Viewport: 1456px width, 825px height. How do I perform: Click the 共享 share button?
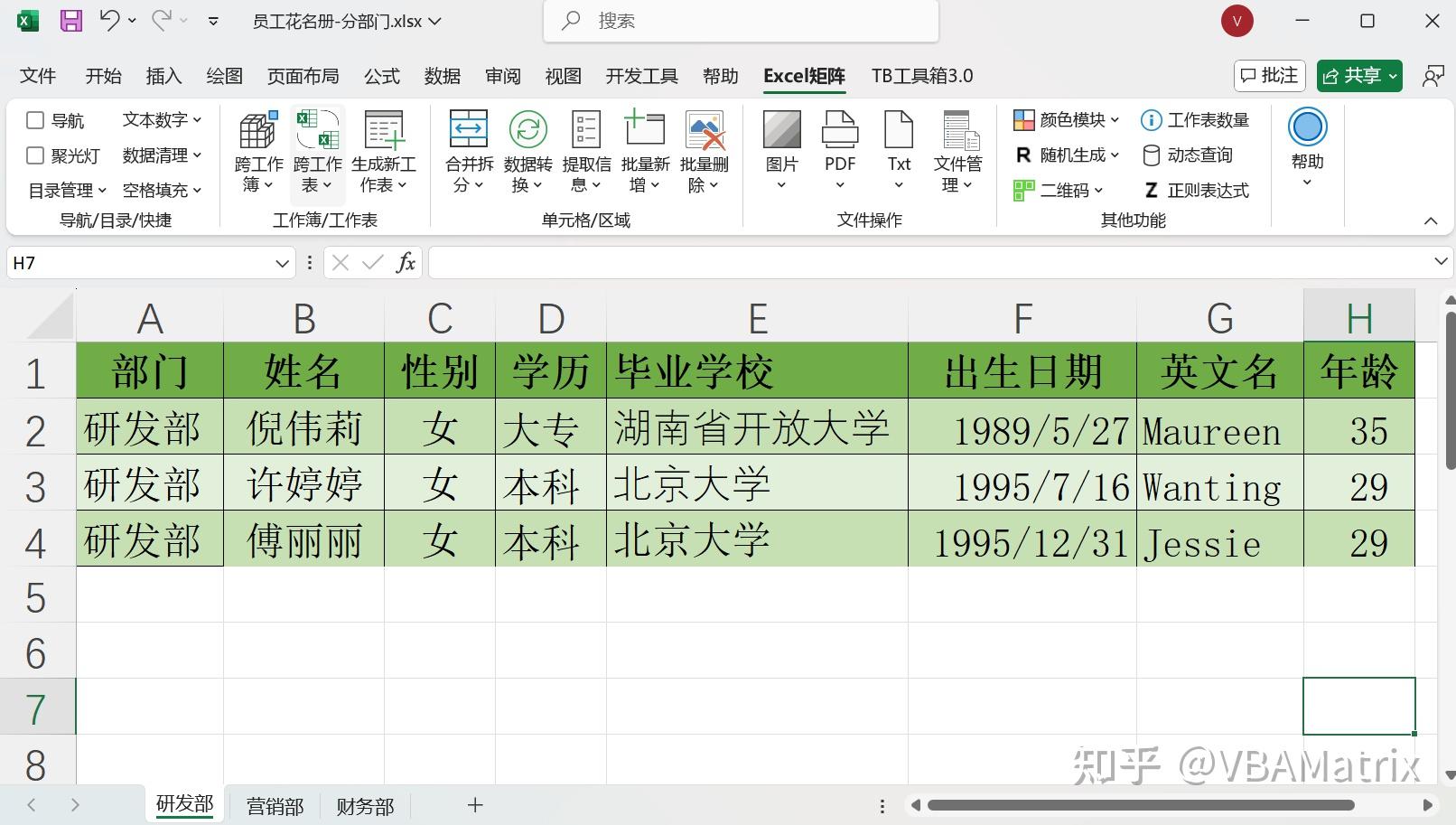1358,76
